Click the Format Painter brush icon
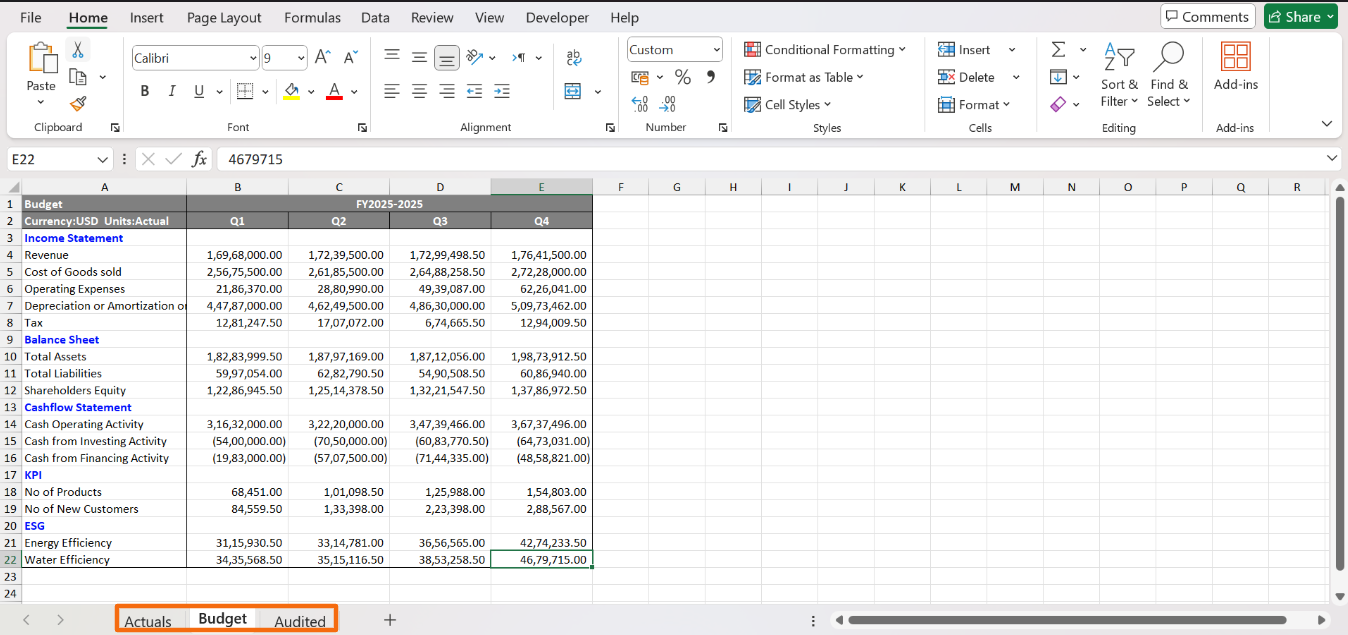1348x635 pixels. tap(78, 104)
